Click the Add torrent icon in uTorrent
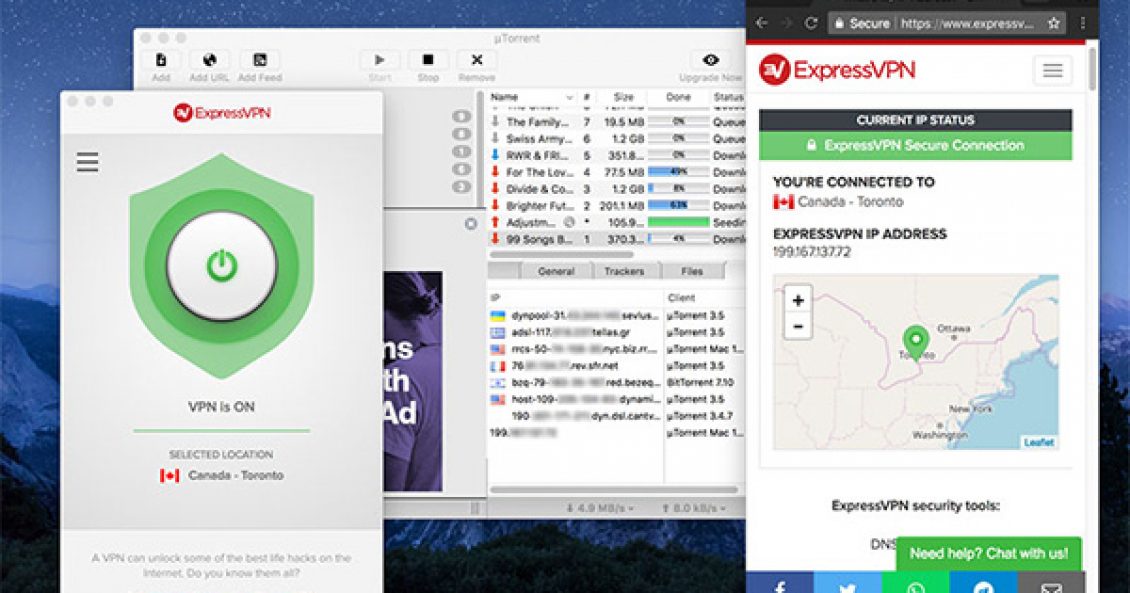 click(x=161, y=60)
